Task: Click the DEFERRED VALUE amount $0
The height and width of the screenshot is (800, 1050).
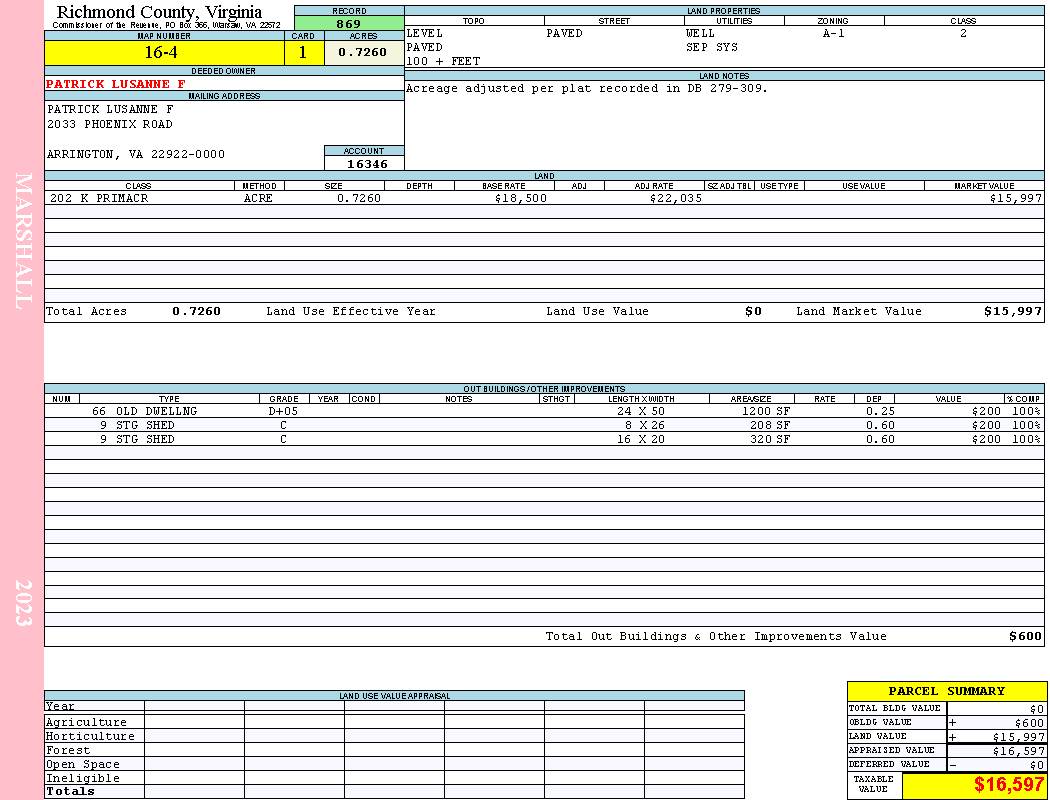Action: (x=1037, y=765)
